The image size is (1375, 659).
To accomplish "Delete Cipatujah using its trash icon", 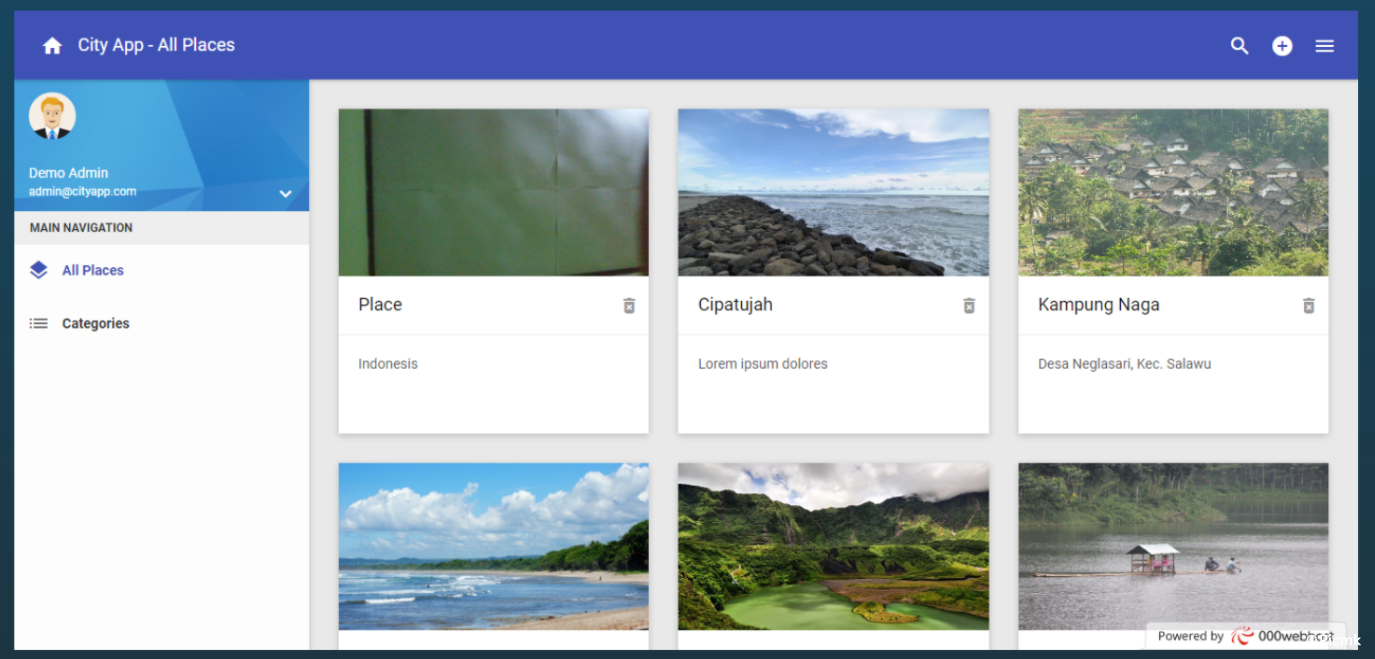I will (969, 306).
